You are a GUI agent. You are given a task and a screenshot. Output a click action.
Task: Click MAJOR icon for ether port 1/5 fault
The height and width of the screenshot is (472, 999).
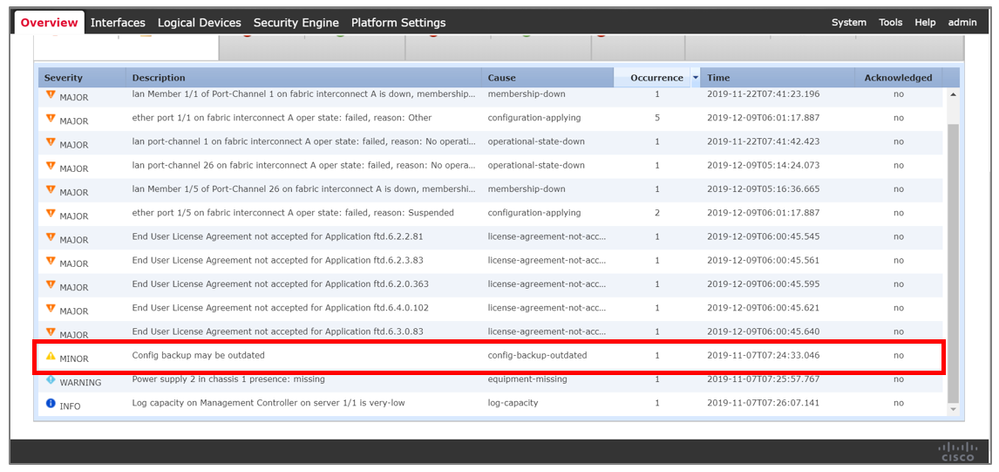pos(51,213)
